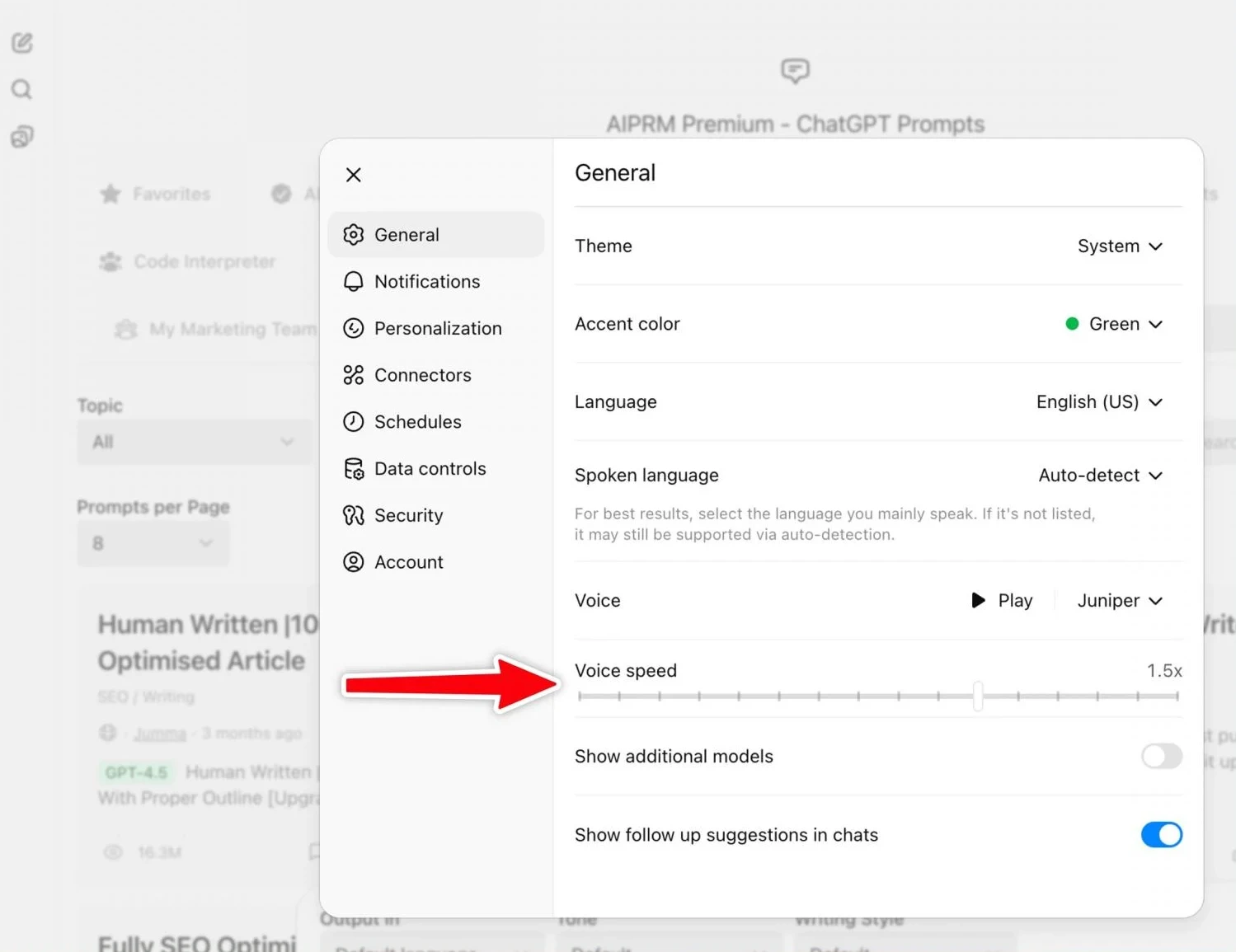Click the Security key icon
The image size is (1236, 952).
[354, 515]
